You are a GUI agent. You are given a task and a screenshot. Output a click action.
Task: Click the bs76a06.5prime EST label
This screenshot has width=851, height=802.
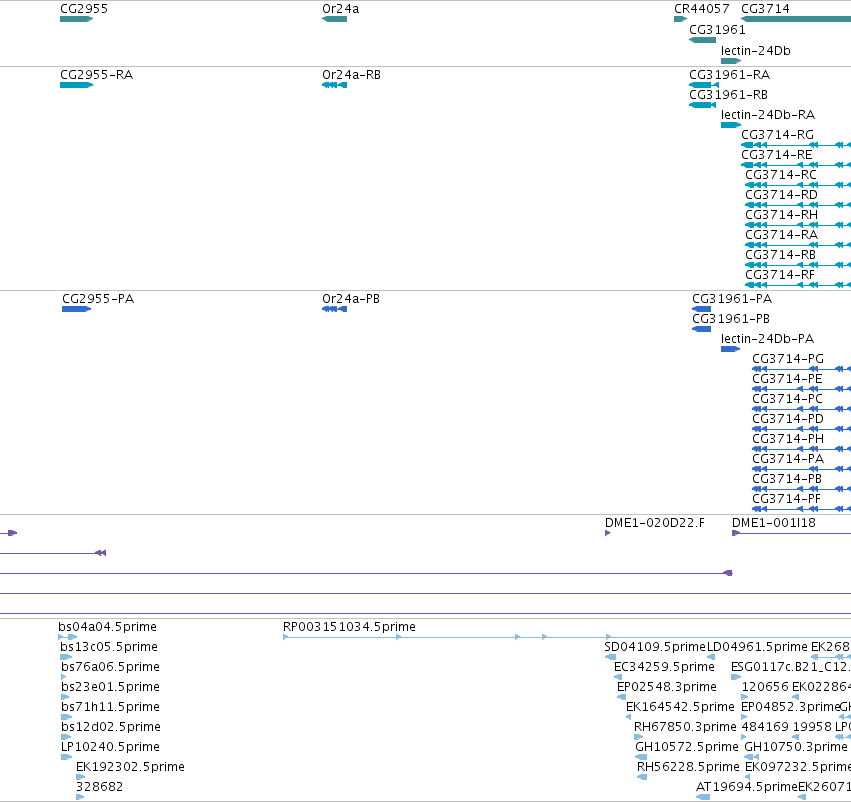point(110,667)
